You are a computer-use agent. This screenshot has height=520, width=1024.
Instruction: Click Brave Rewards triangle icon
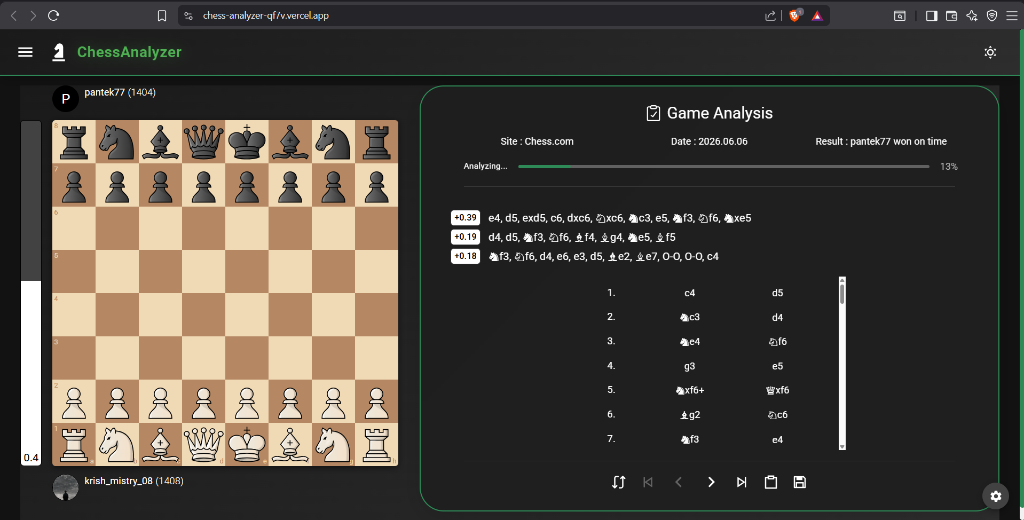(817, 16)
